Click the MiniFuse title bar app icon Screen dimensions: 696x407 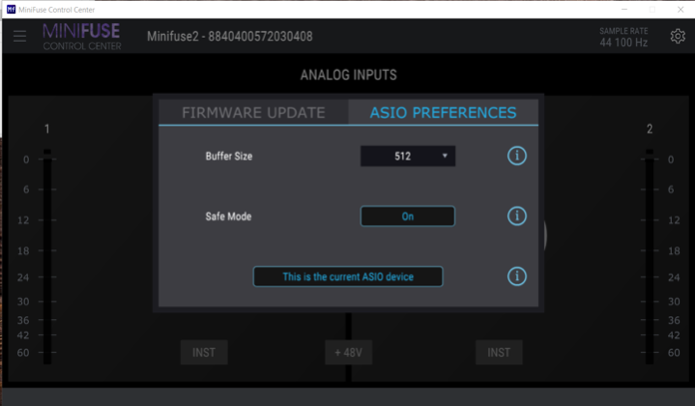pos(11,9)
